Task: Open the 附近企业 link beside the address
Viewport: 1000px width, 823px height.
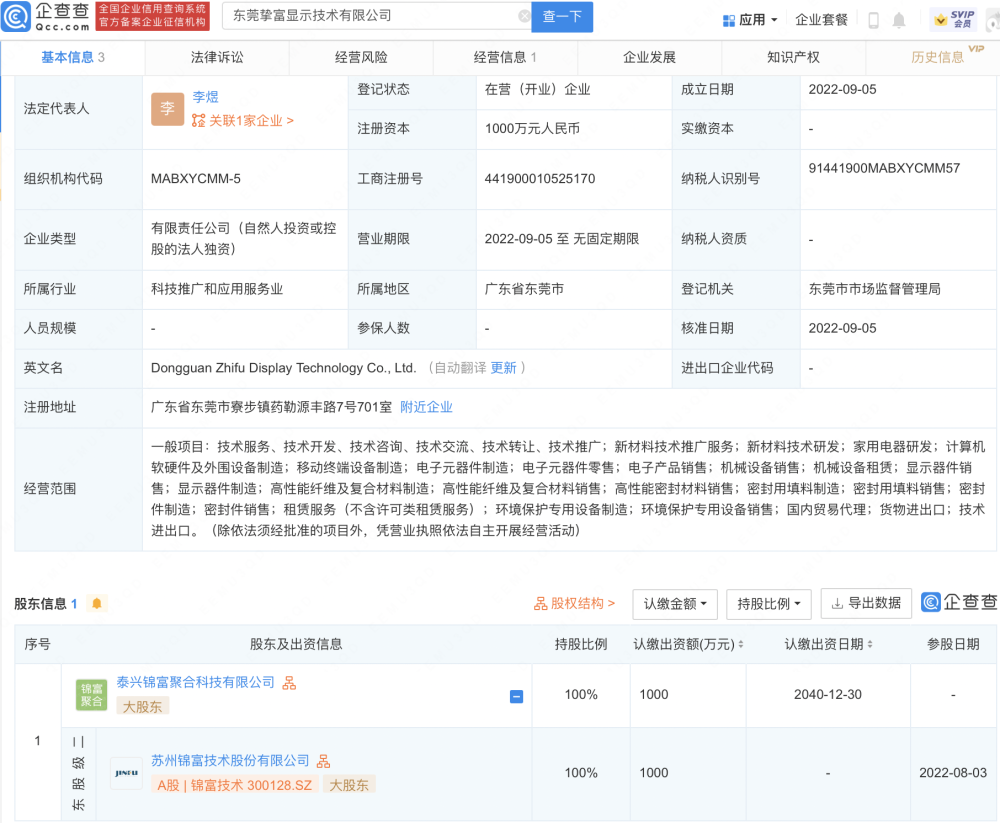Action: 426,407
